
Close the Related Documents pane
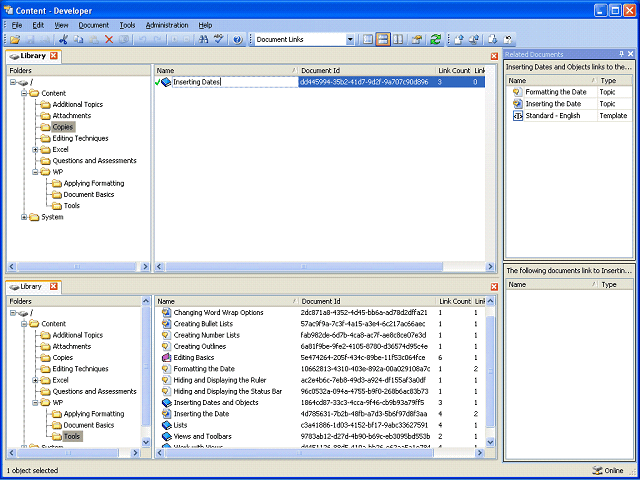click(x=631, y=54)
